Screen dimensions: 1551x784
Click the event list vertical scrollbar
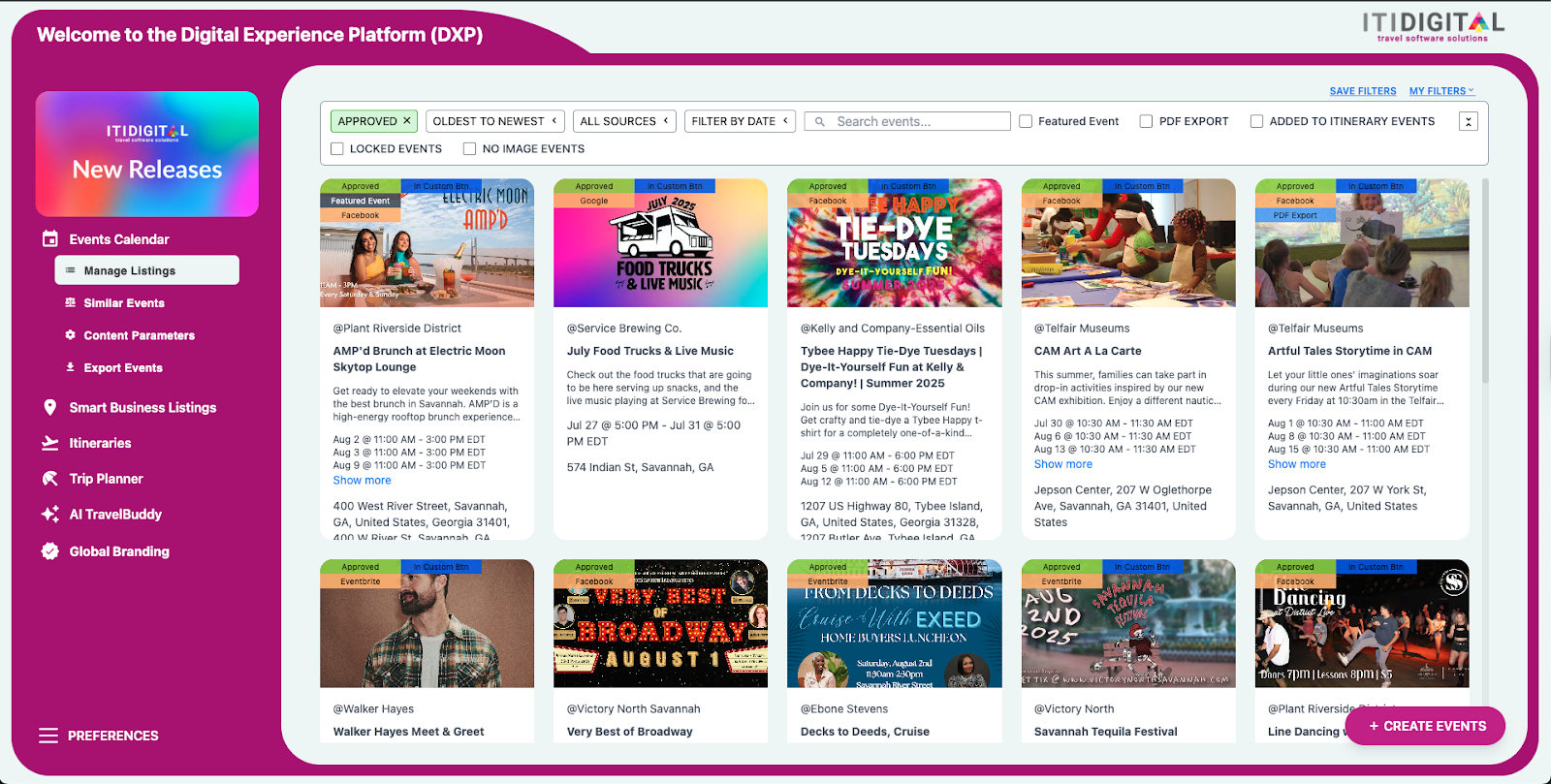click(1484, 281)
